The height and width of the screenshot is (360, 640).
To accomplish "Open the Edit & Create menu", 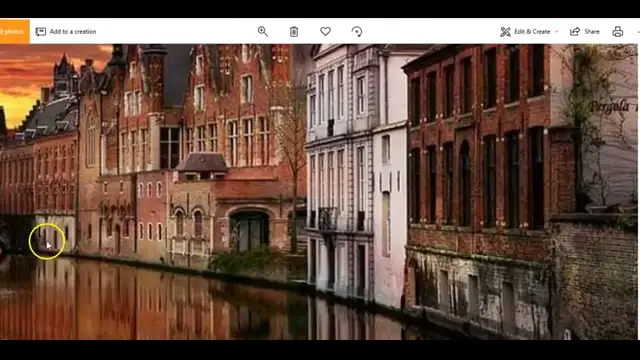I will (x=529, y=31).
